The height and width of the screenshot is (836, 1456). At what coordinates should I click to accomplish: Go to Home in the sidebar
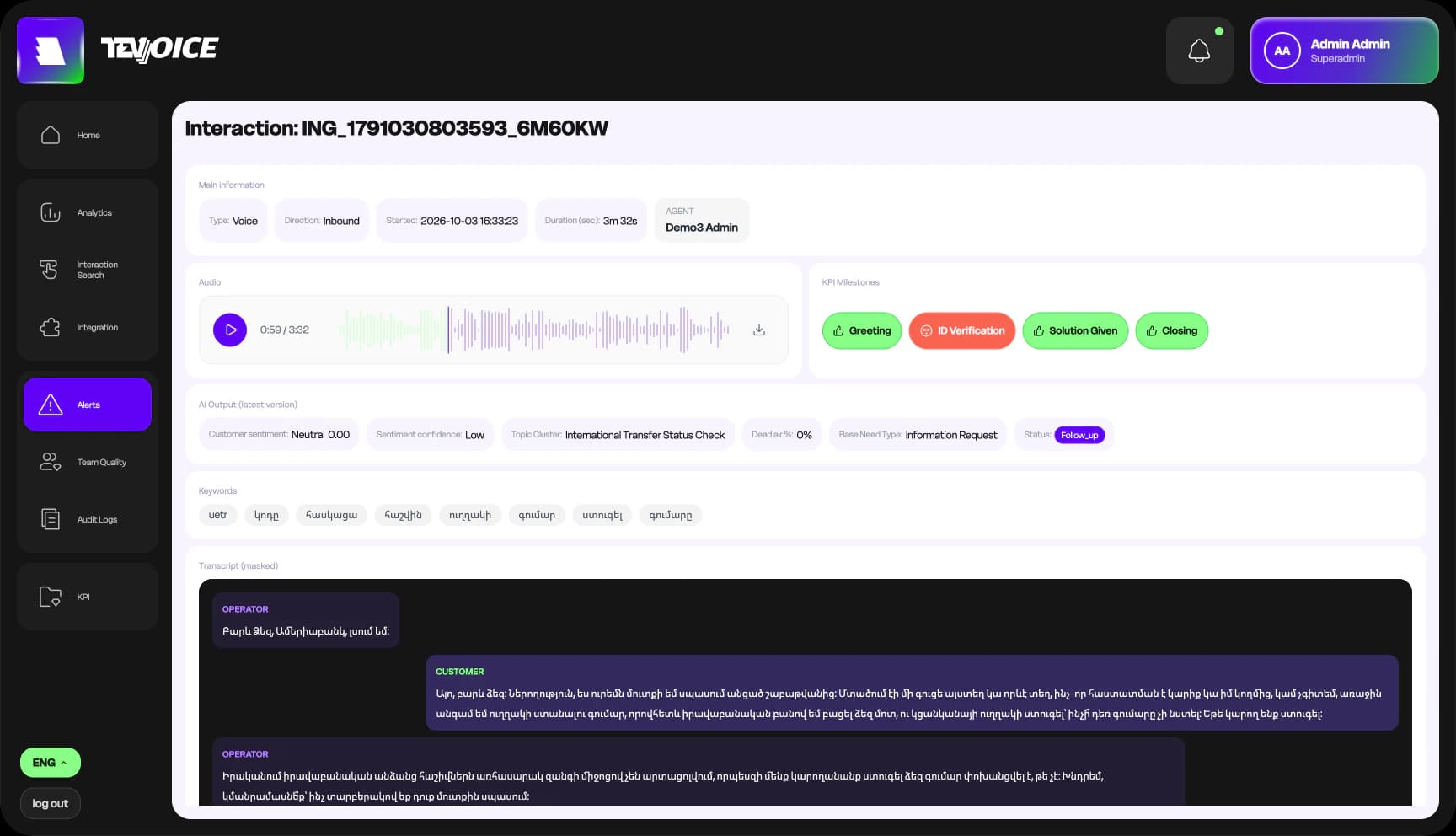pos(88,135)
